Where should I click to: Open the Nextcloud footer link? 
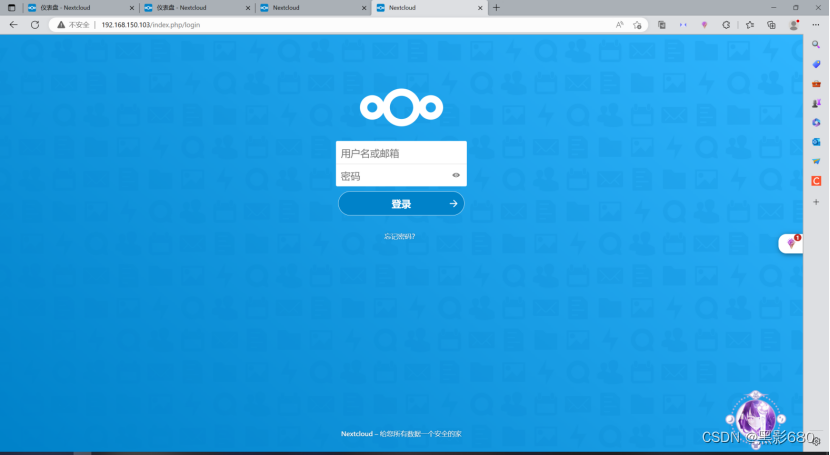point(357,434)
